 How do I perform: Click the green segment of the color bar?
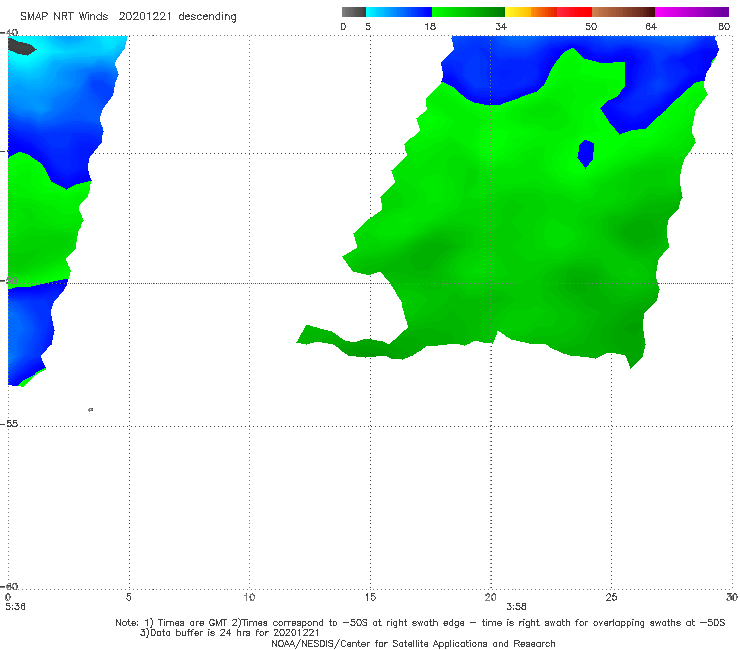468,12
